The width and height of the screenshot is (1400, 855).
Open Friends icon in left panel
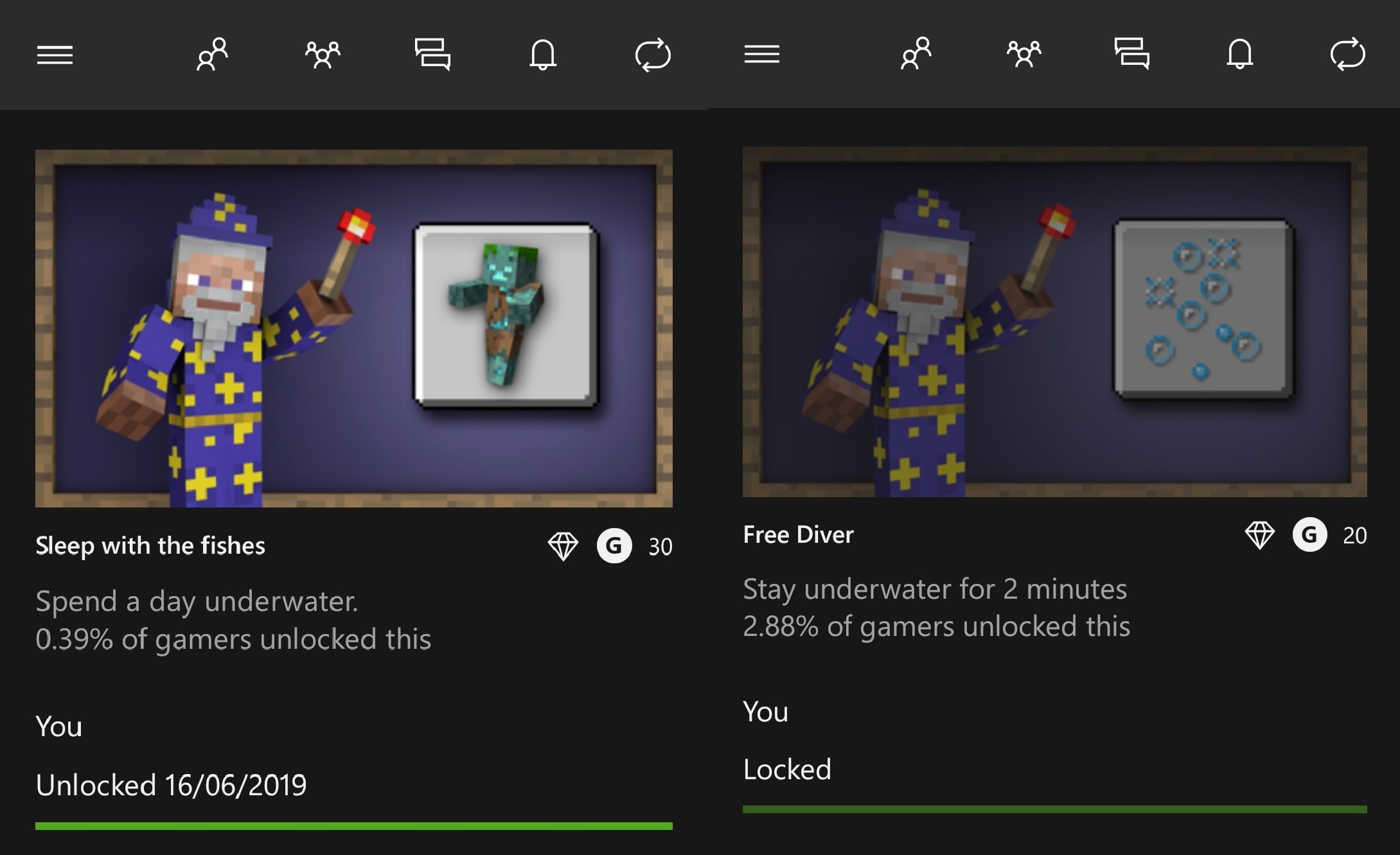[x=212, y=55]
